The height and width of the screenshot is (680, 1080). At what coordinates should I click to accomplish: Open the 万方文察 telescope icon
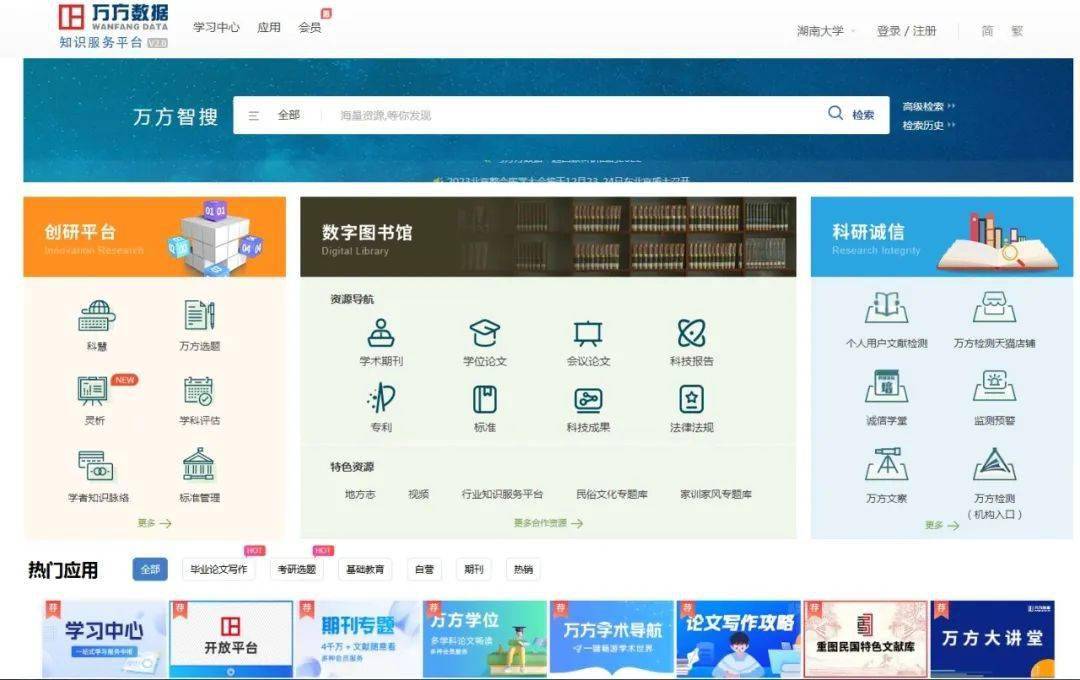[x=886, y=464]
